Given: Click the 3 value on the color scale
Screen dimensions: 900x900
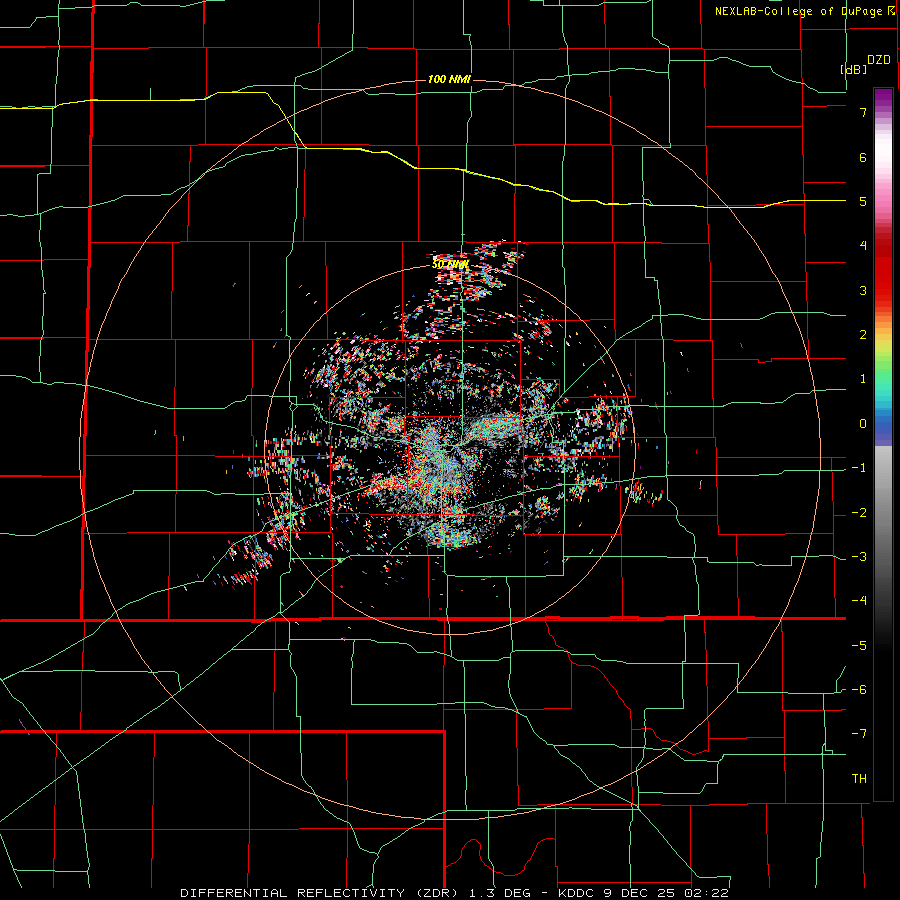Looking at the screenshot, I should coord(863,290).
